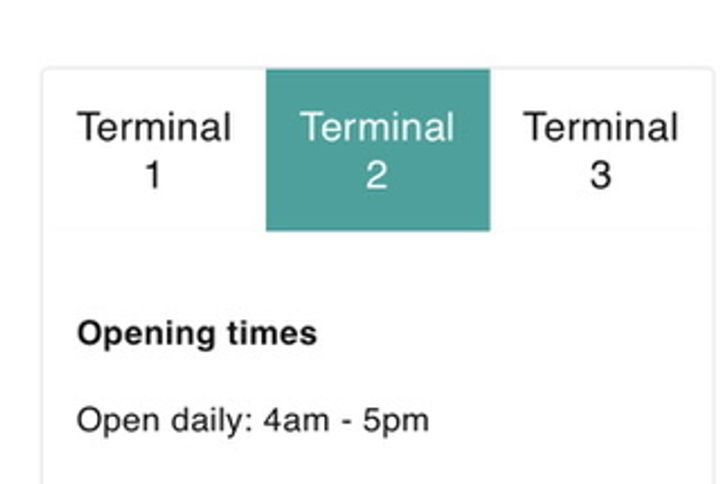Viewport: 720px width, 484px height.
Task: Show opening times for Terminal 3
Action: (x=600, y=150)
